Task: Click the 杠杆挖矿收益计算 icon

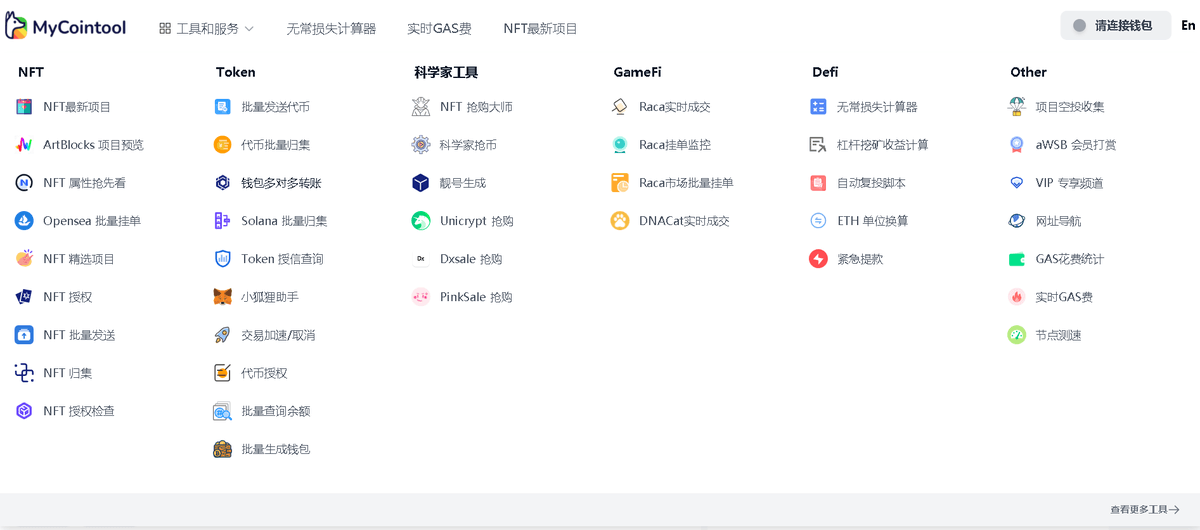Action: [x=818, y=145]
